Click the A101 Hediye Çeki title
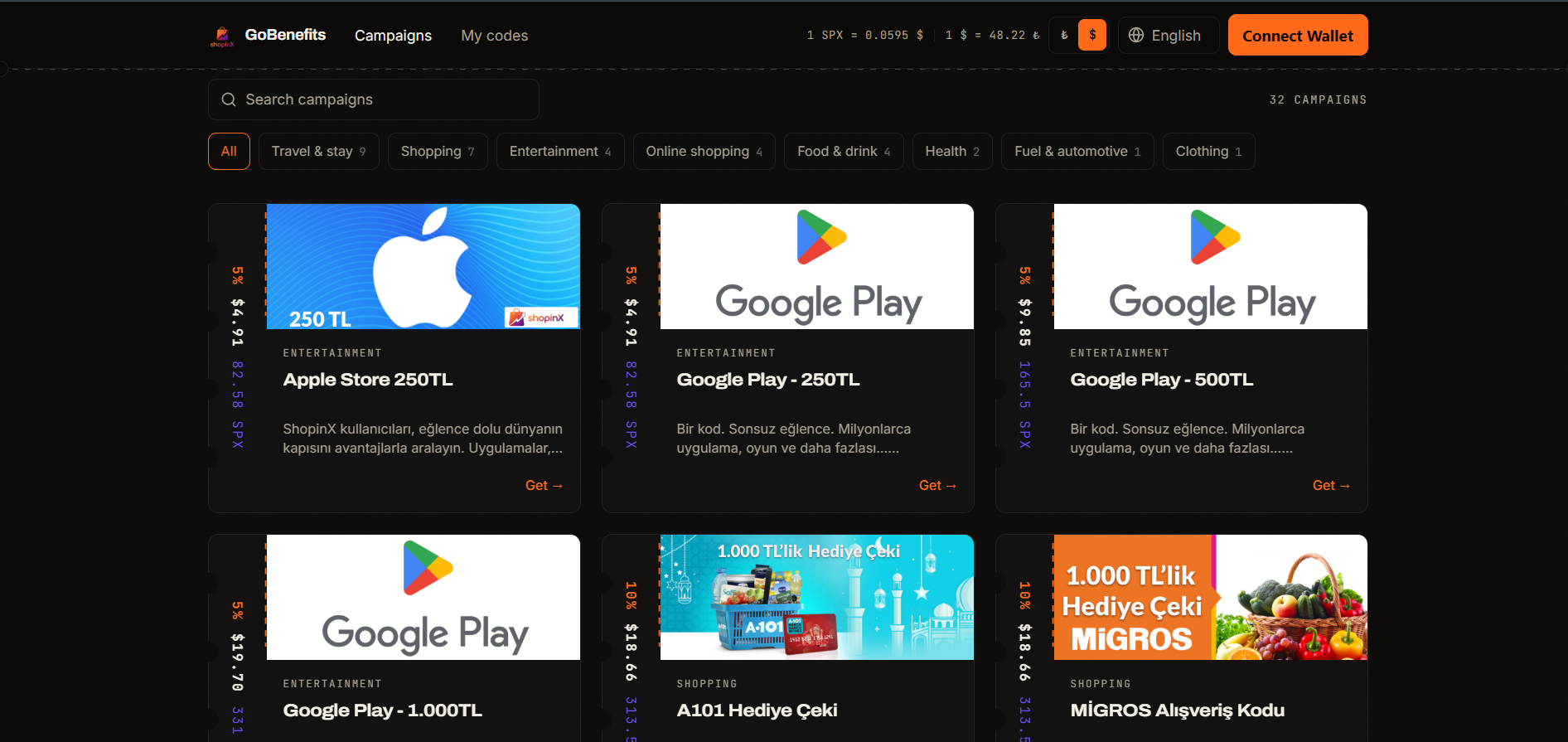Viewport: 1568px width, 742px height. [x=757, y=710]
